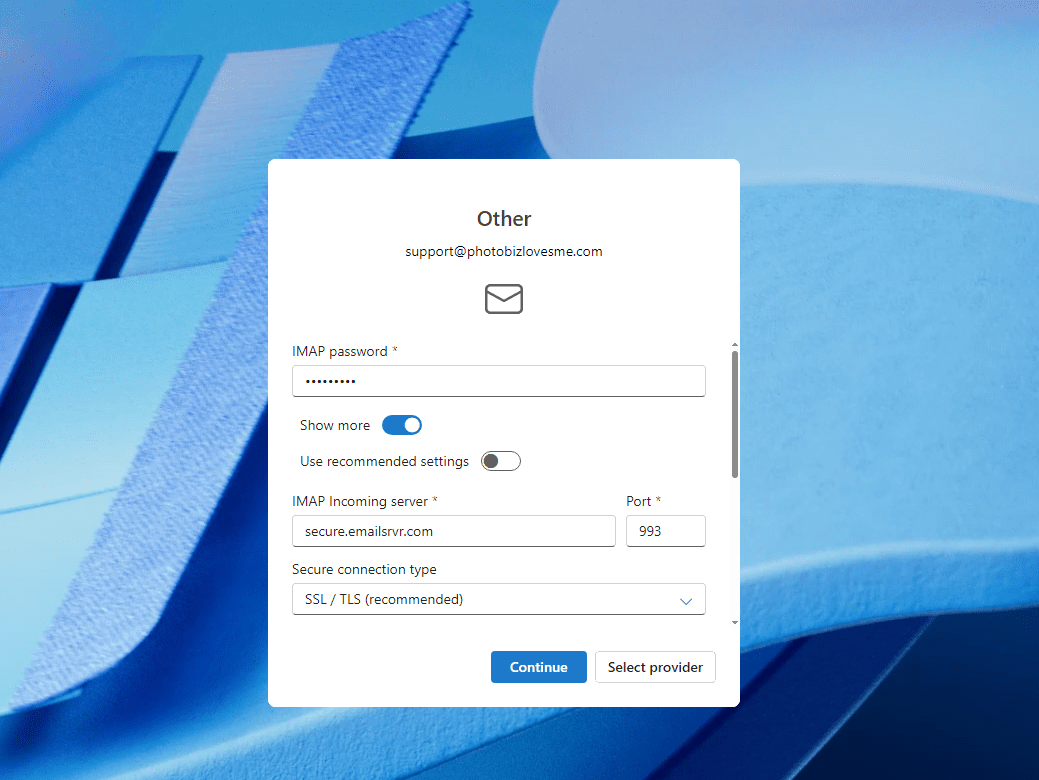Image resolution: width=1039 pixels, height=780 pixels.
Task: Click the IMAP password label
Action: pos(339,351)
